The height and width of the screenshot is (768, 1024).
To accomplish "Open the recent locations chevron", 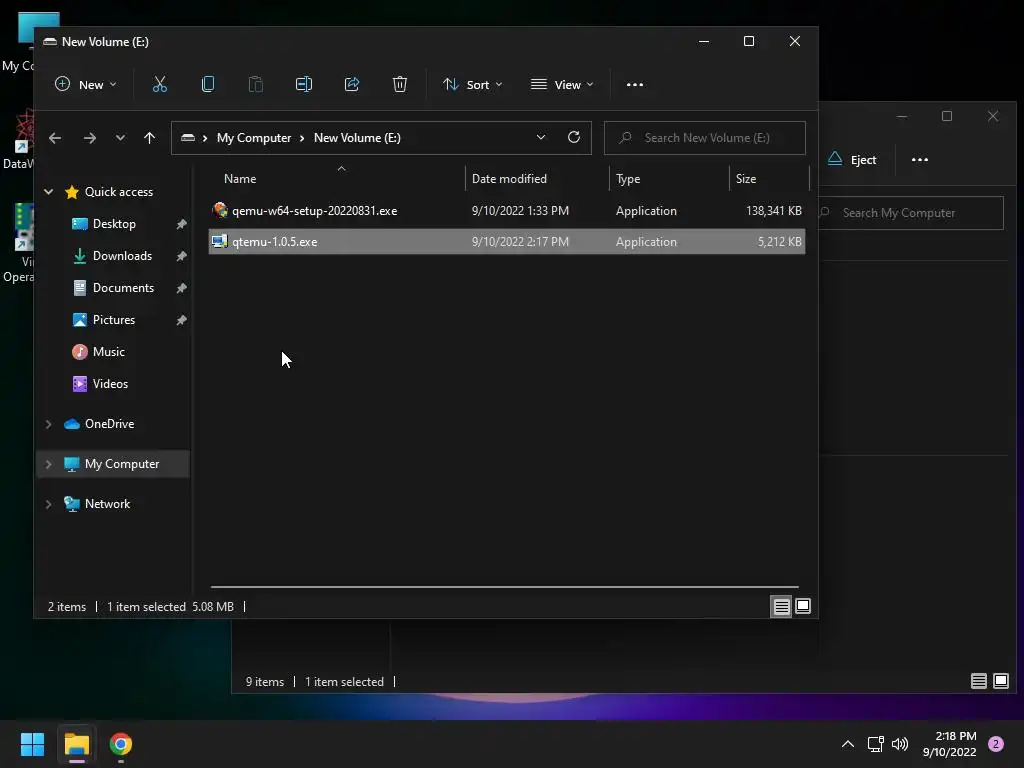I will (x=120, y=138).
